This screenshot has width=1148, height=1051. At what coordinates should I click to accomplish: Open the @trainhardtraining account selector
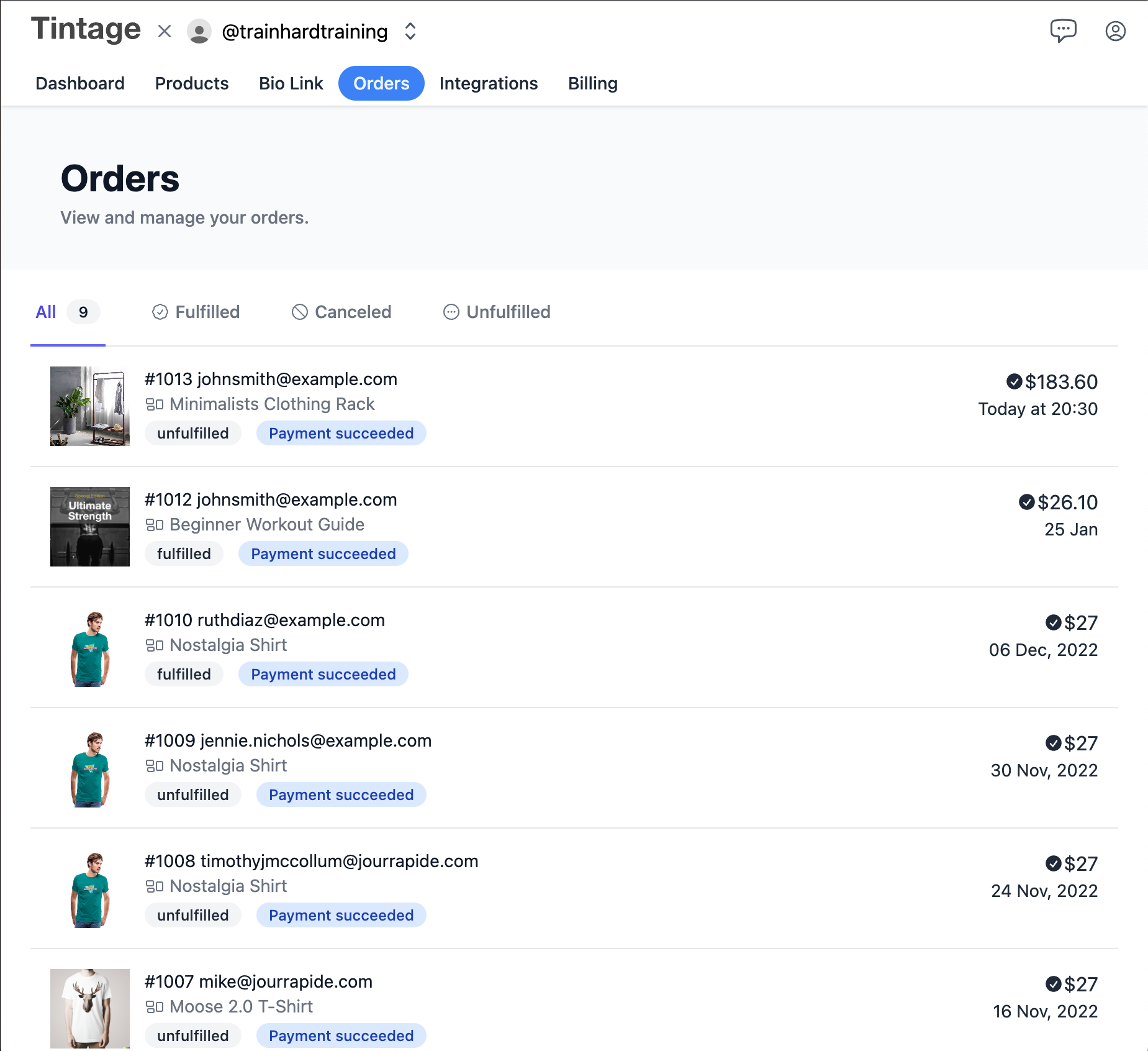[304, 31]
